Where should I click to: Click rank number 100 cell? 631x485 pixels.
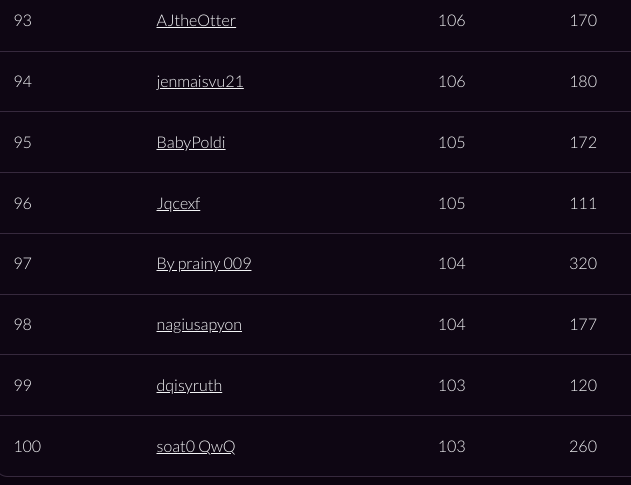point(27,446)
